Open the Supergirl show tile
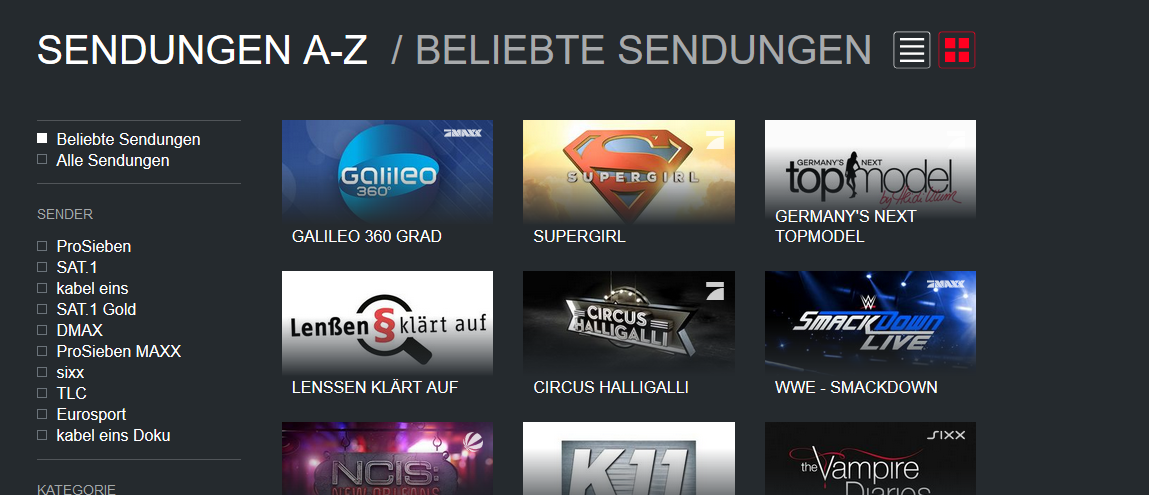This screenshot has width=1149, height=495. [629, 185]
